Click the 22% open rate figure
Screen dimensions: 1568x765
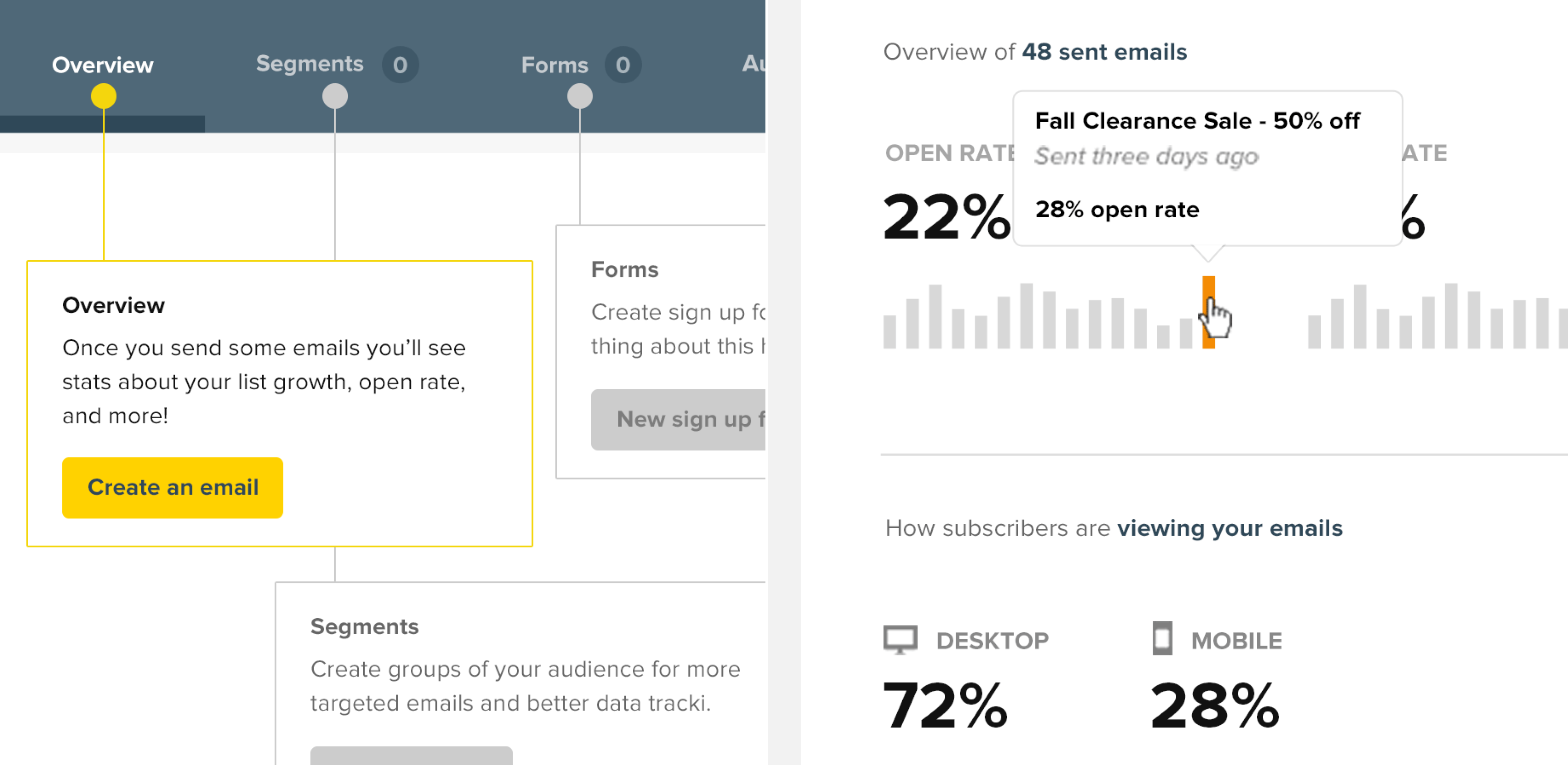pos(945,217)
